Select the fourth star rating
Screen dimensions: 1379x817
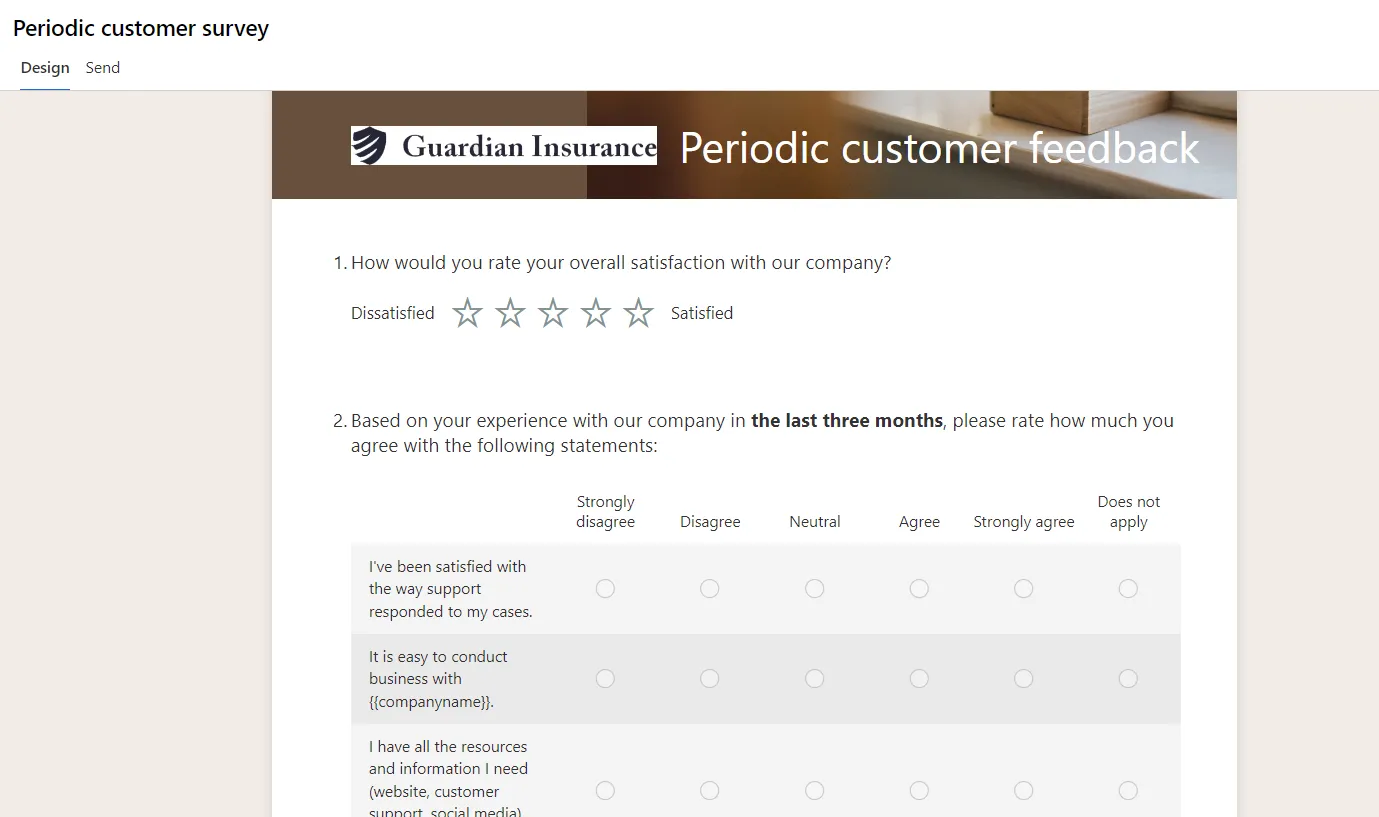[596, 313]
